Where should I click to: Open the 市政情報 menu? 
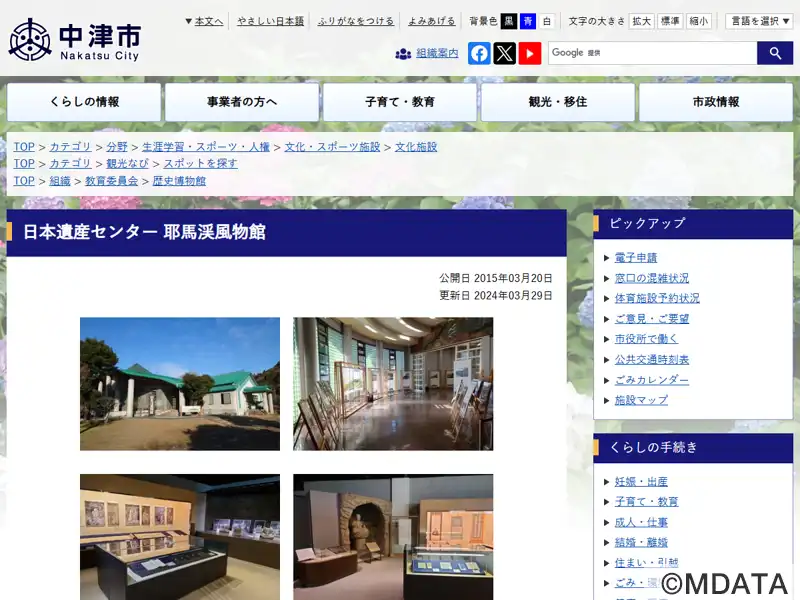[x=716, y=102]
